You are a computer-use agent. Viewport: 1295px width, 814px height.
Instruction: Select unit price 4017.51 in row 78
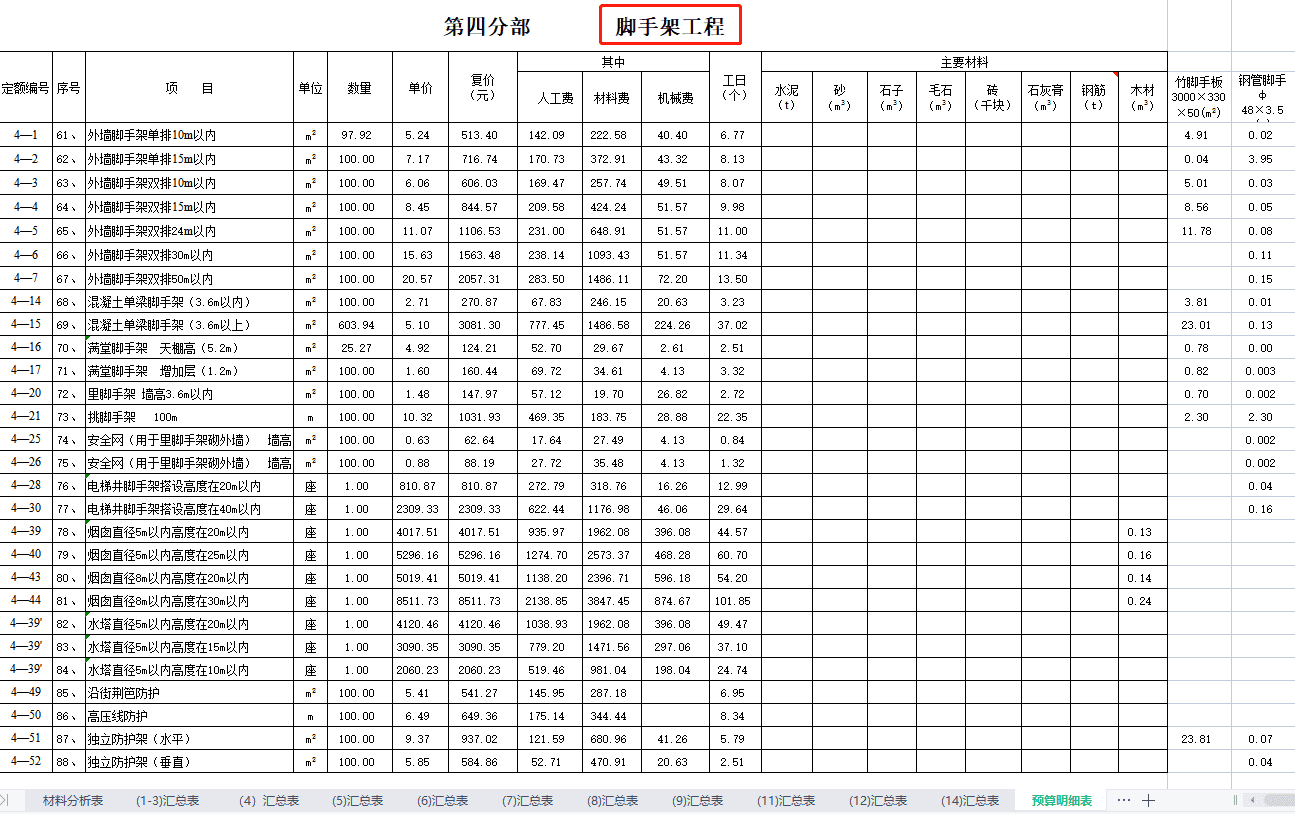(421, 532)
